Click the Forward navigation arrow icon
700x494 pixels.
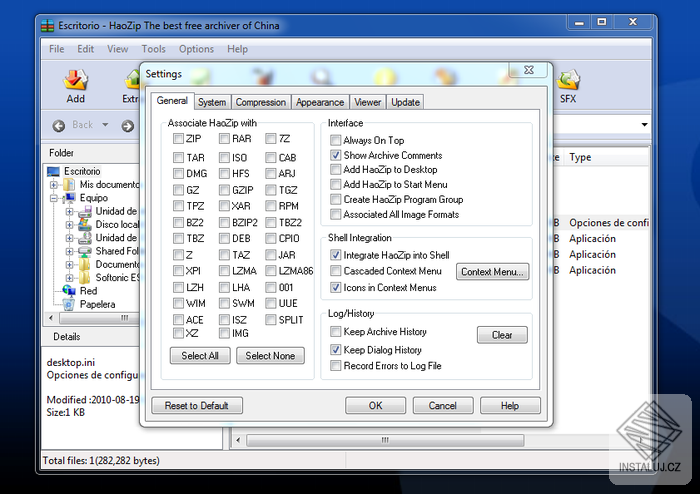pyautogui.click(x=128, y=126)
